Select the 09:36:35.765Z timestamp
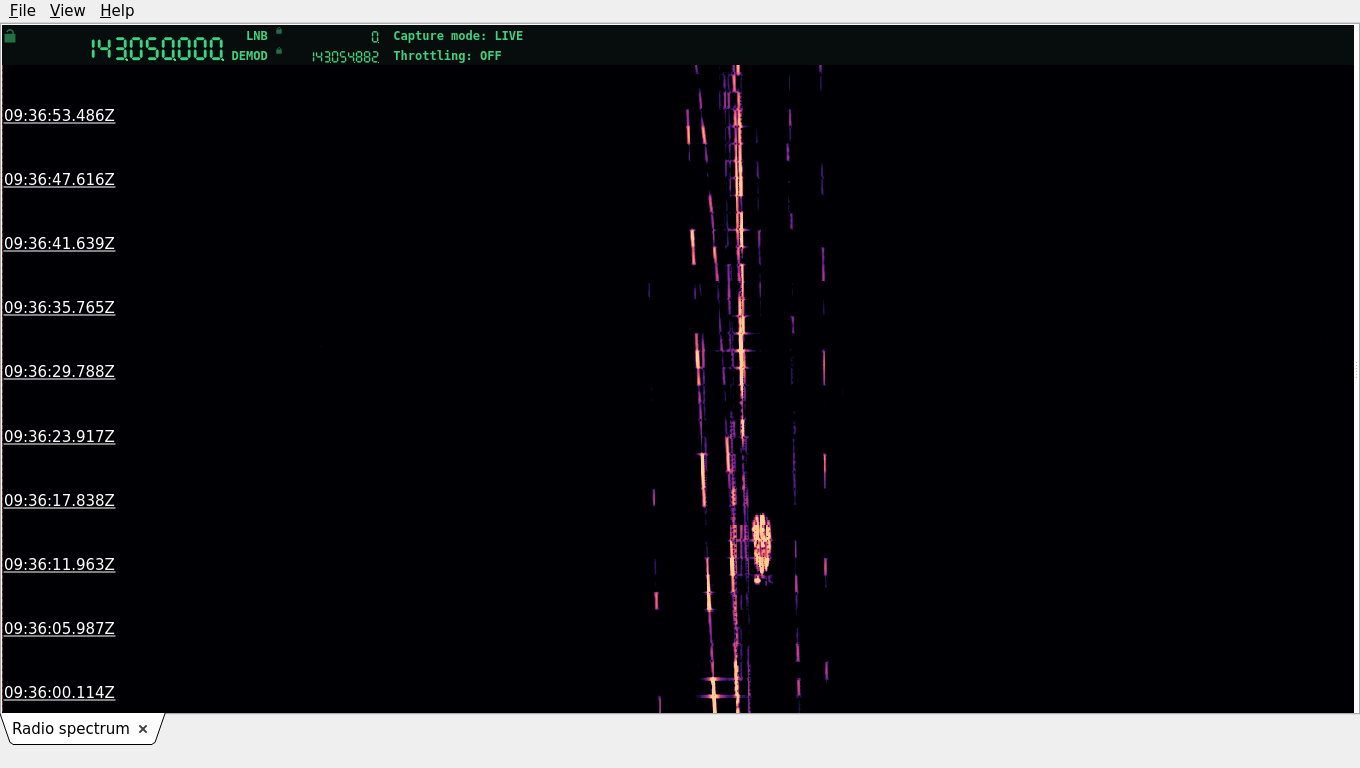This screenshot has width=1360, height=768. [60, 308]
